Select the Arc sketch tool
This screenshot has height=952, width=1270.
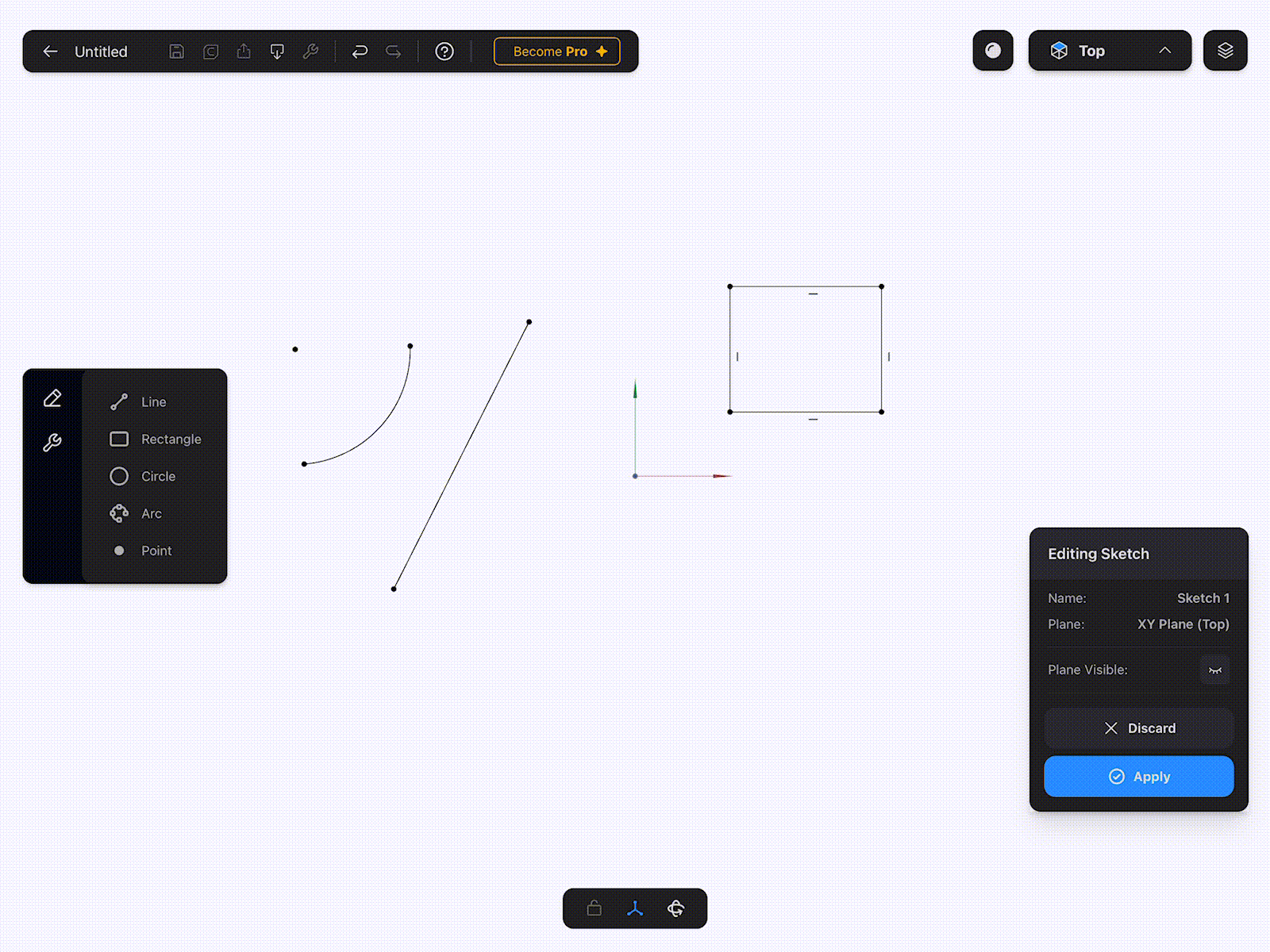(x=150, y=513)
